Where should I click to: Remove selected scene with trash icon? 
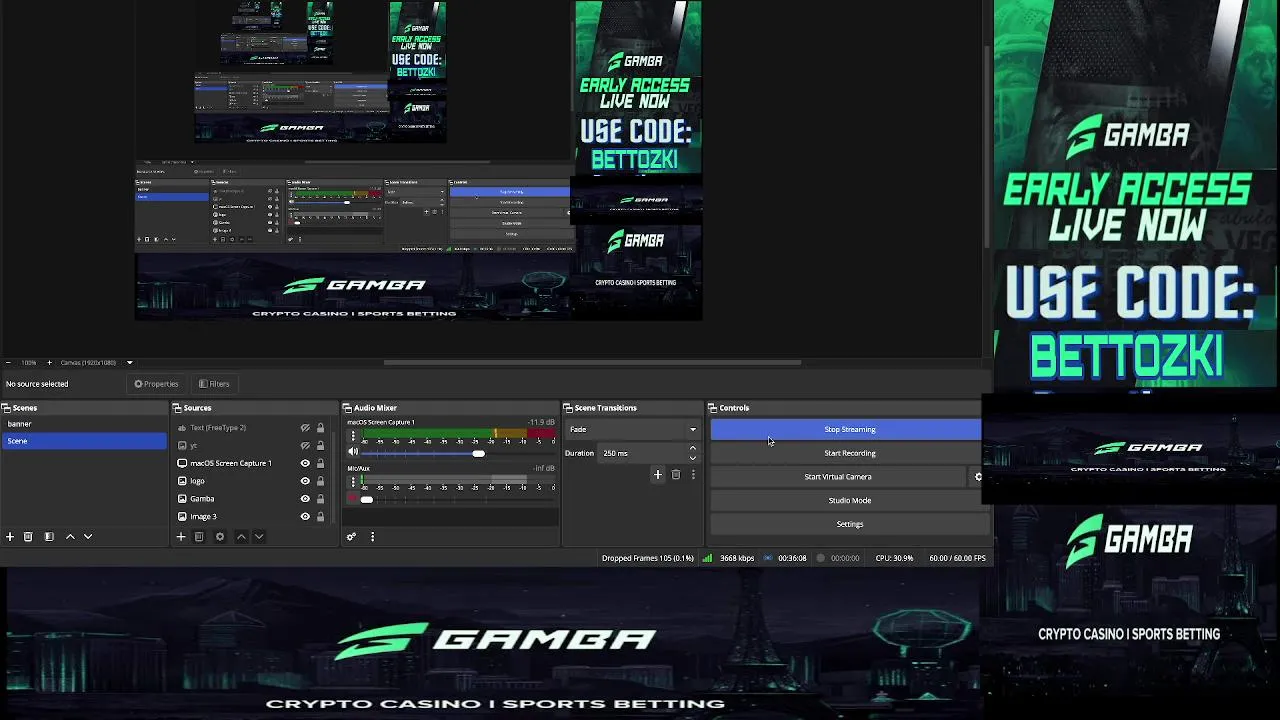click(28, 537)
